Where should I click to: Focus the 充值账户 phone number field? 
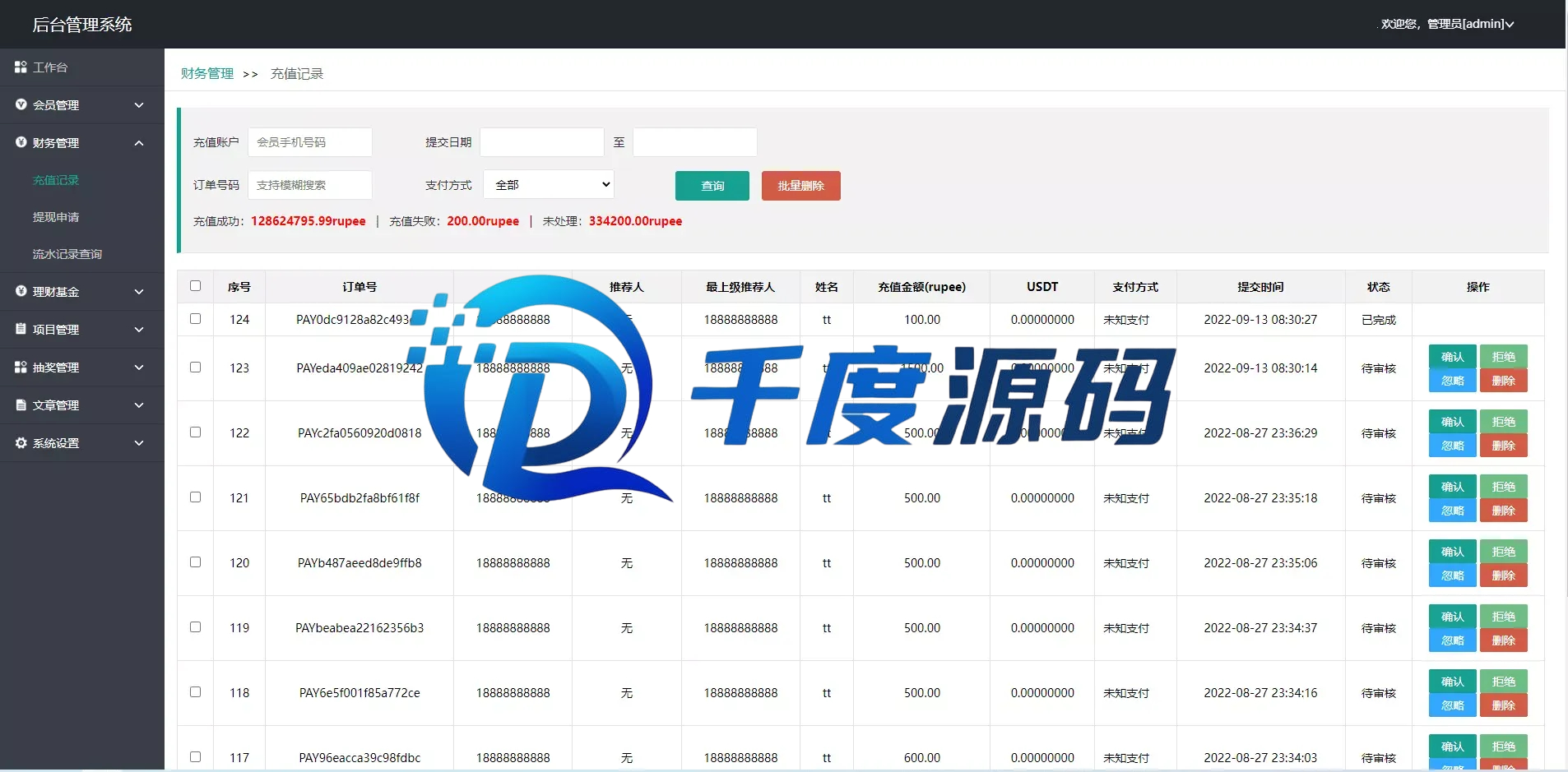pos(310,142)
